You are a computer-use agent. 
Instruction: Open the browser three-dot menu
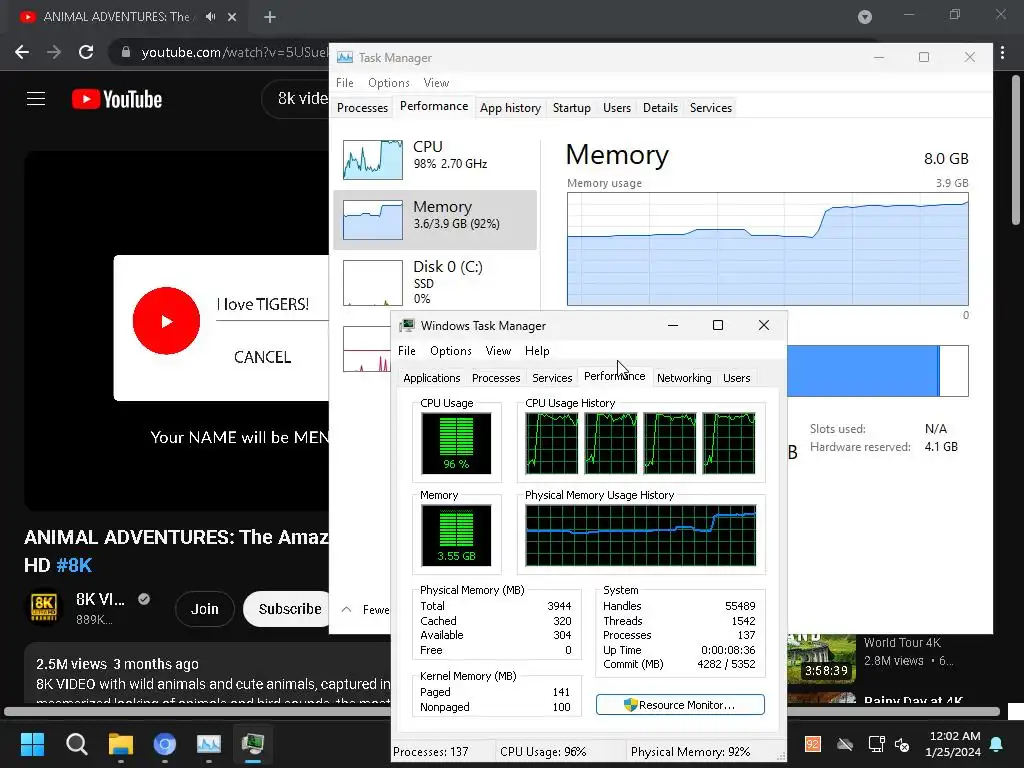1002,52
